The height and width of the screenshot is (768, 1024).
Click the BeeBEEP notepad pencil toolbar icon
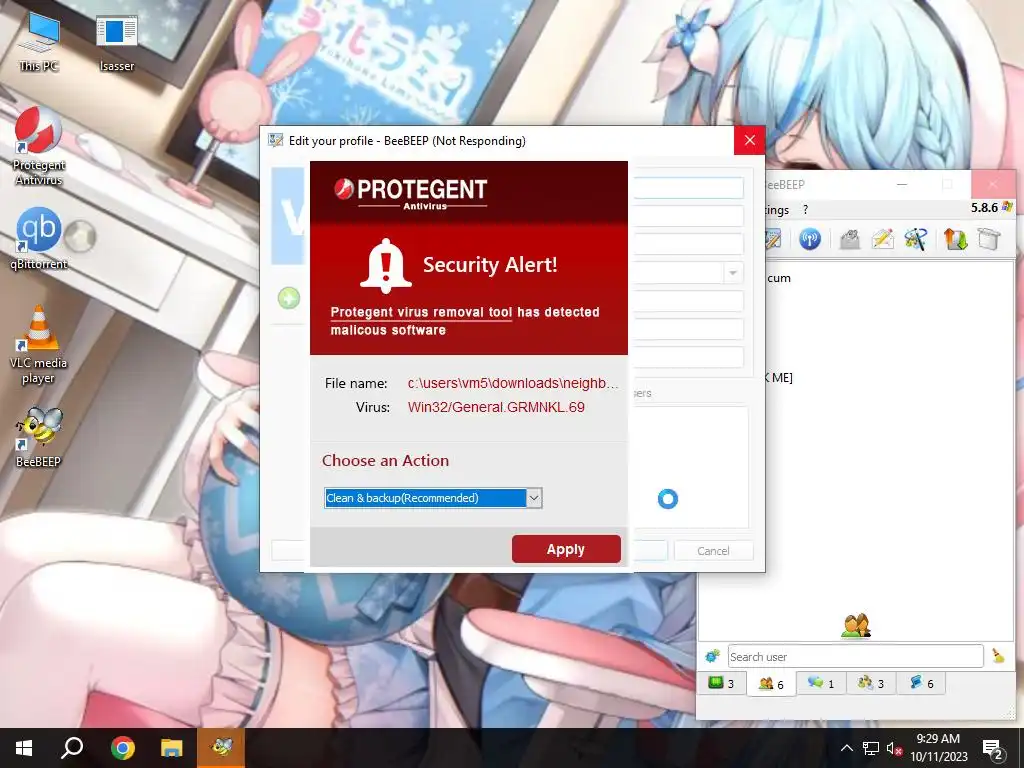click(774, 239)
